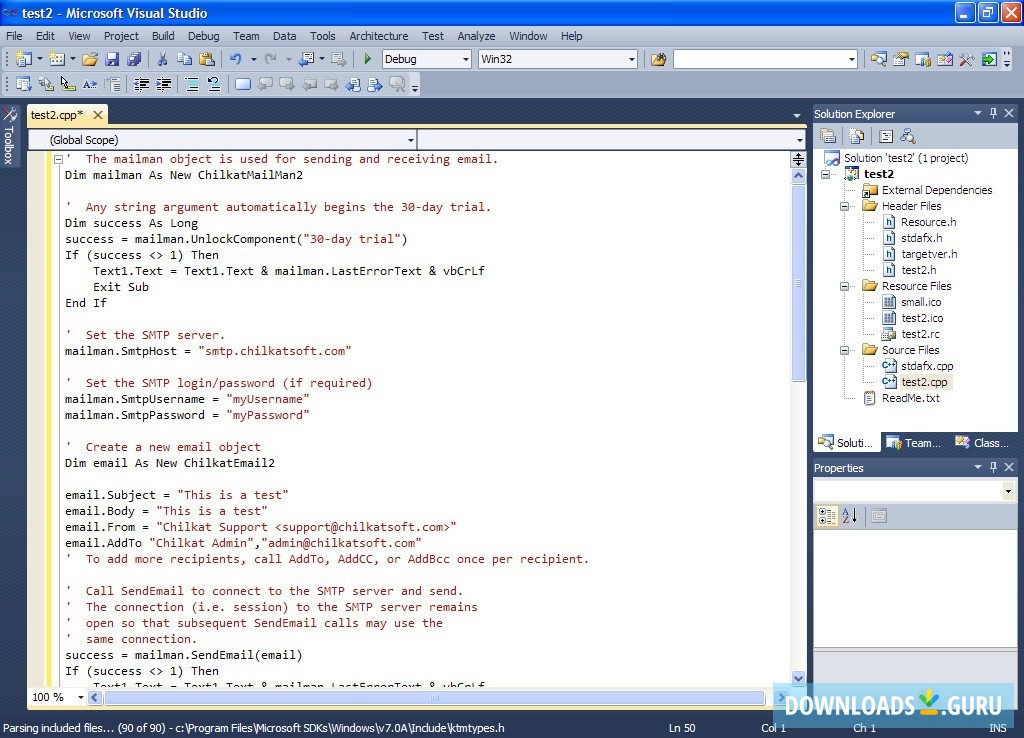
Task: Select Resource.h in Header Files
Action: point(928,222)
